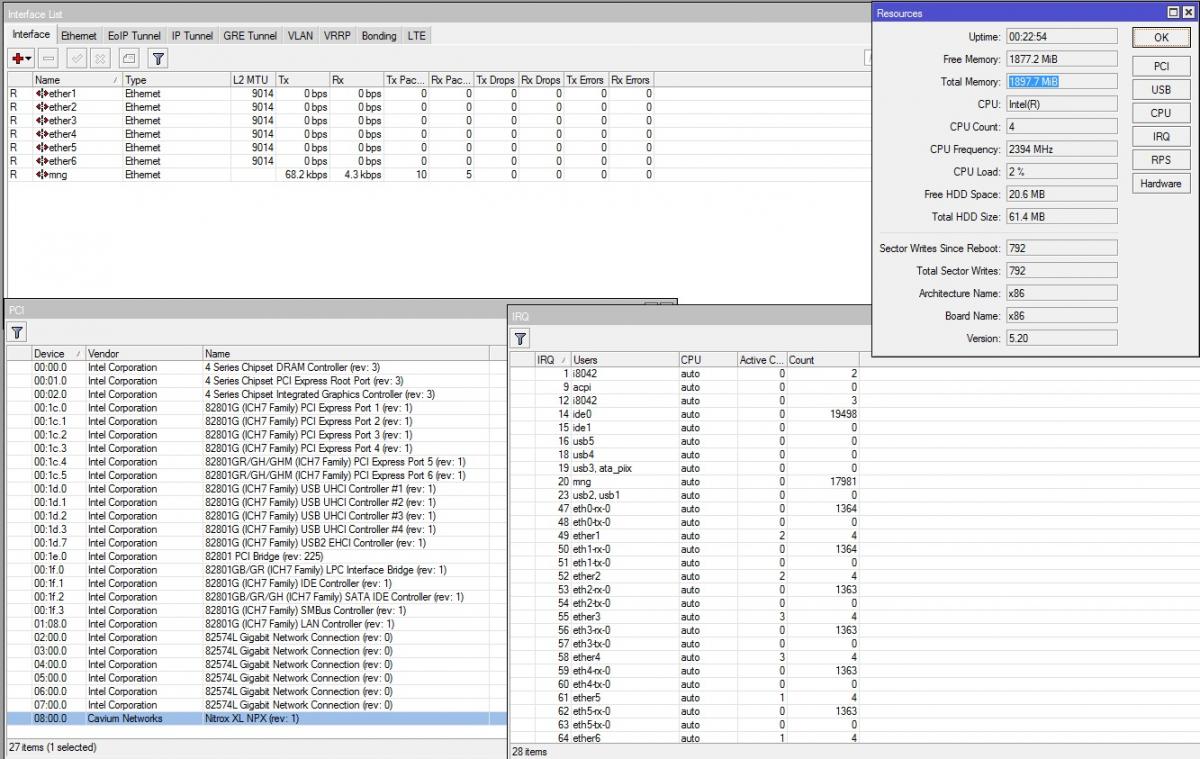Click the enable checkmark toolbar button
The width and height of the screenshot is (1200, 759).
pyautogui.click(x=76, y=59)
